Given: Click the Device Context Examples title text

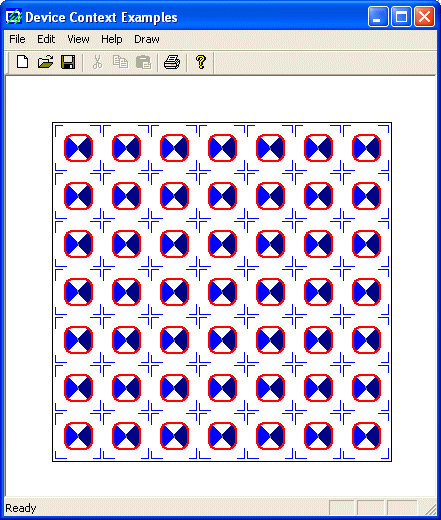Looking at the screenshot, I should point(101,17).
